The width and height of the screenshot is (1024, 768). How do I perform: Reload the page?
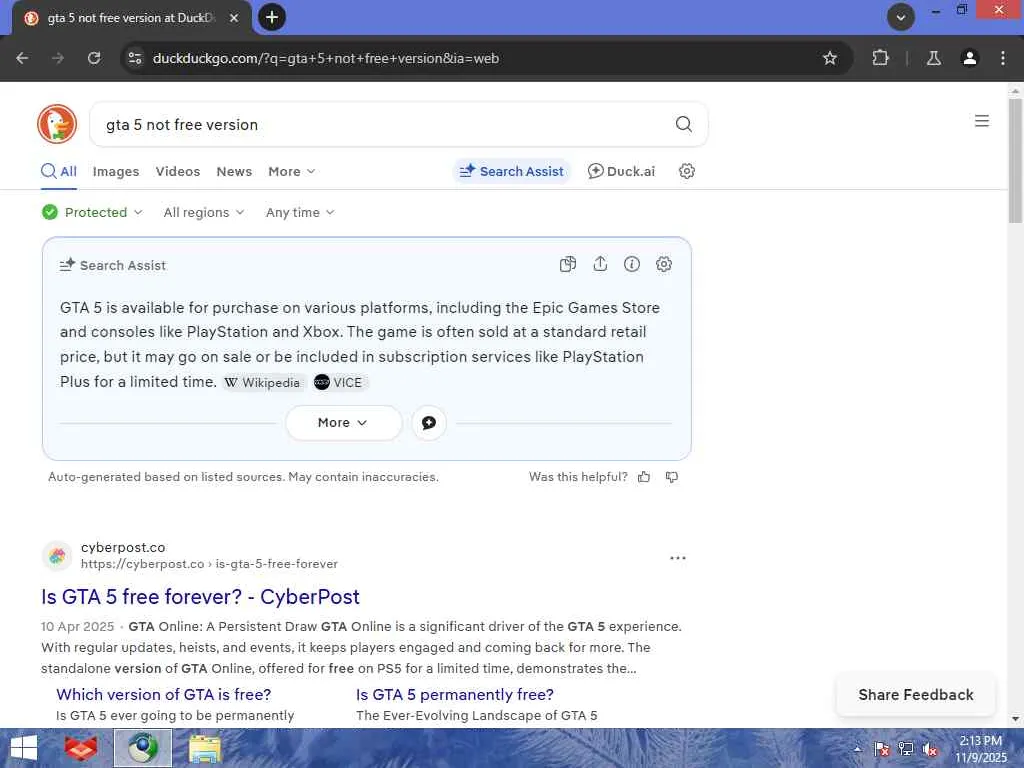(94, 58)
